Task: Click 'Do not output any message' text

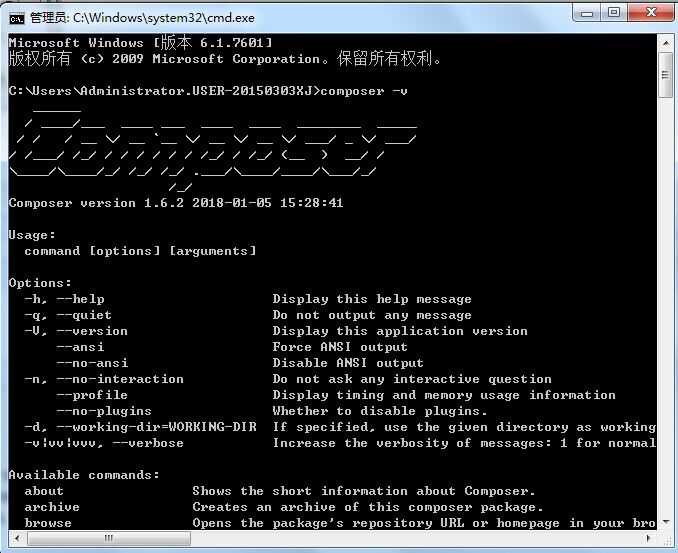Action: pos(372,315)
